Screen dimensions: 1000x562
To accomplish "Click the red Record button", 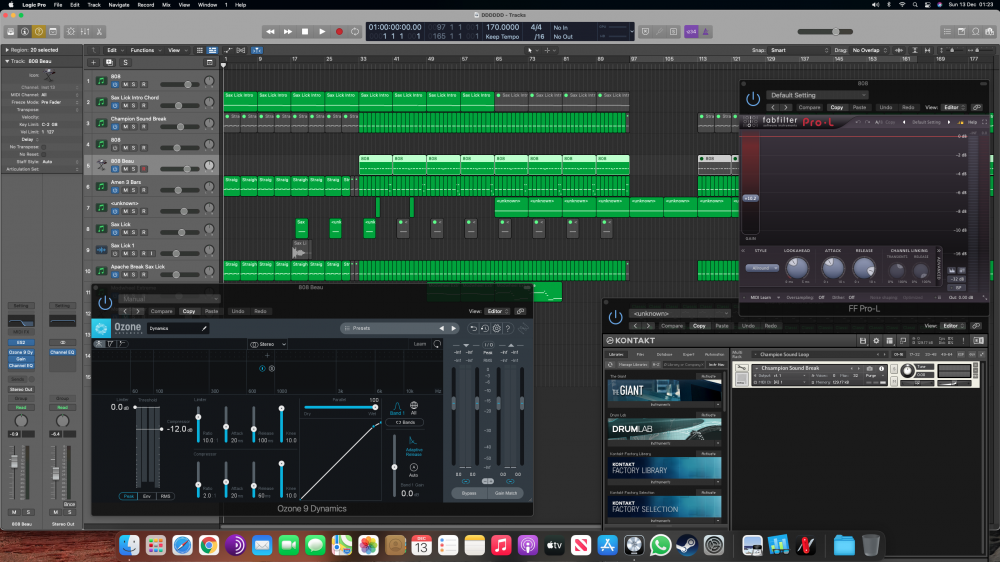I will pos(339,31).
